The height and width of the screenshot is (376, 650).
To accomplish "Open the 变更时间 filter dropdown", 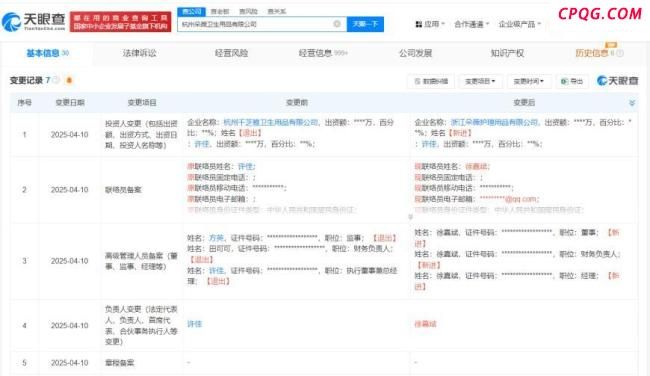I will pos(529,81).
